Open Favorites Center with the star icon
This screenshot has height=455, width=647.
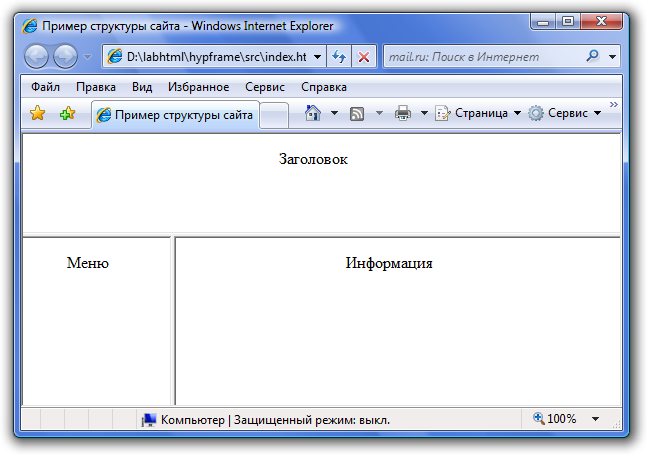(38, 113)
